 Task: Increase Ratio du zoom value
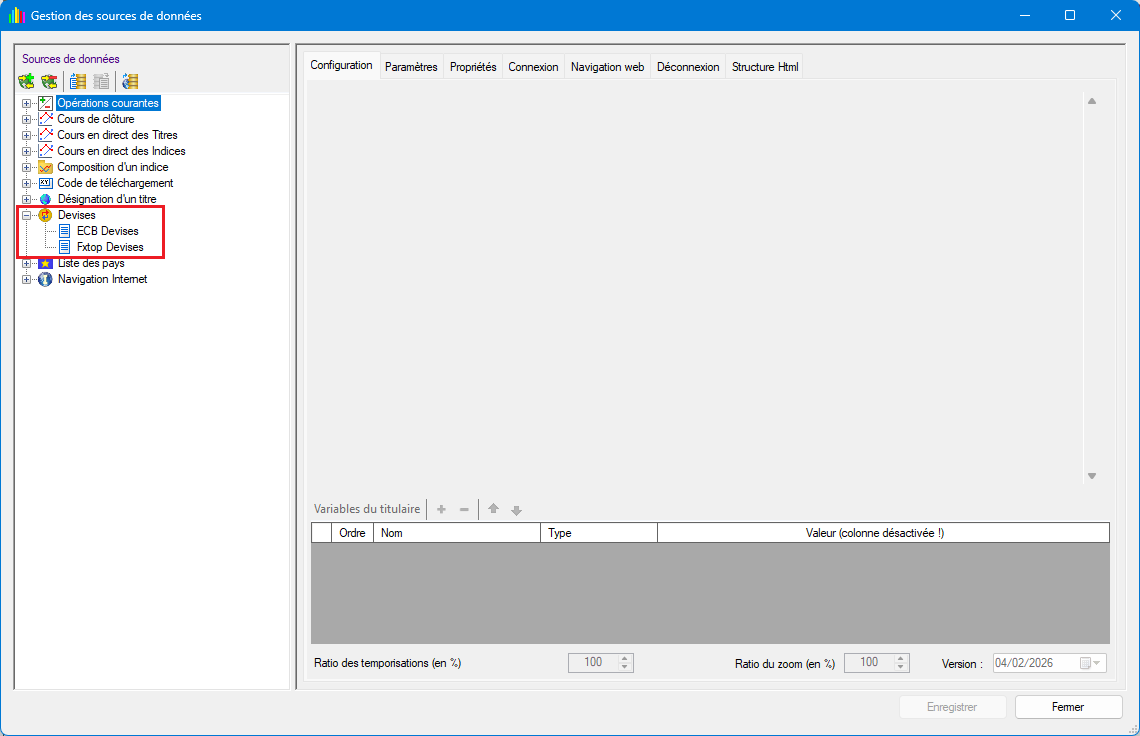click(x=901, y=659)
